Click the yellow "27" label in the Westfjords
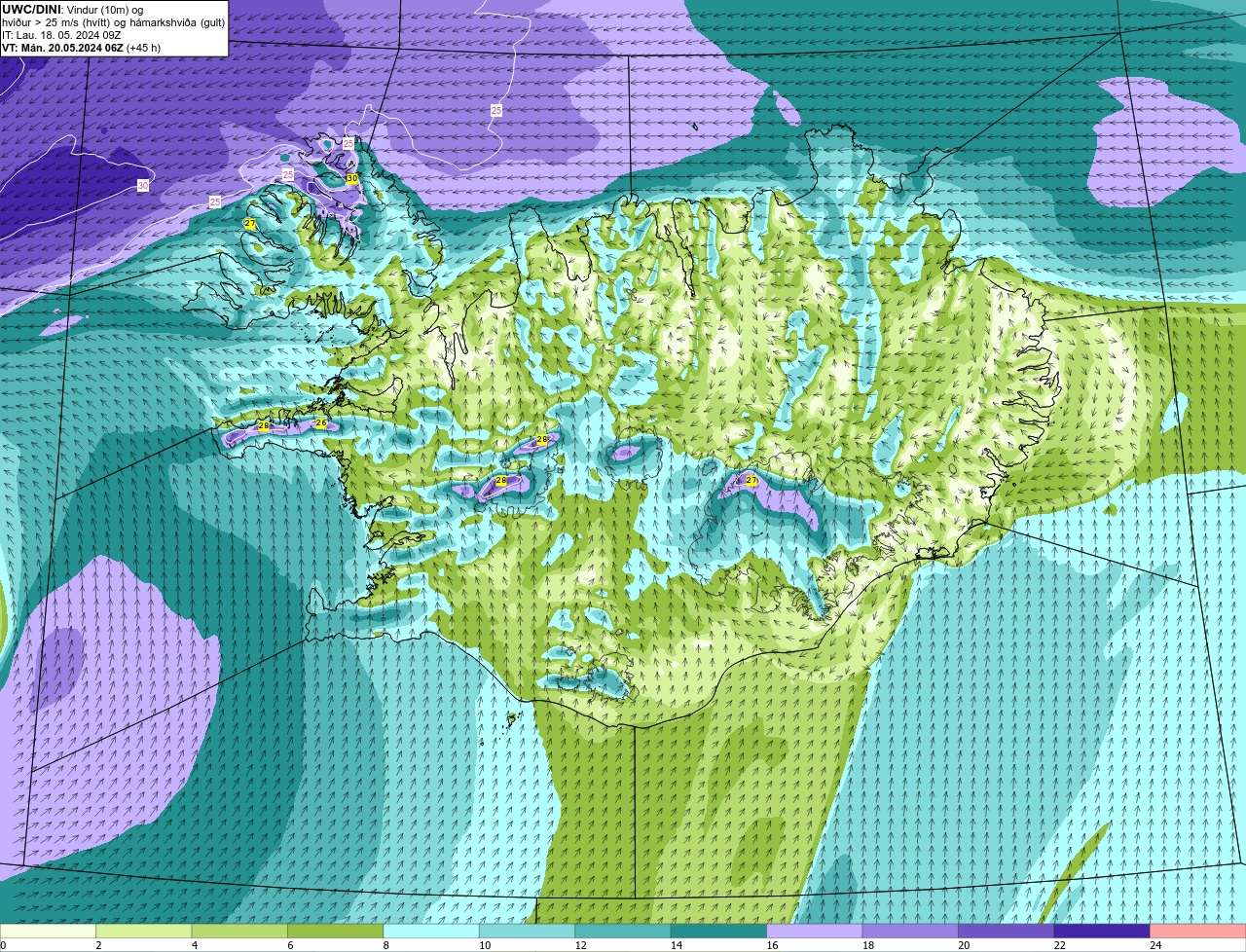This screenshot has width=1246, height=952. click(x=250, y=224)
